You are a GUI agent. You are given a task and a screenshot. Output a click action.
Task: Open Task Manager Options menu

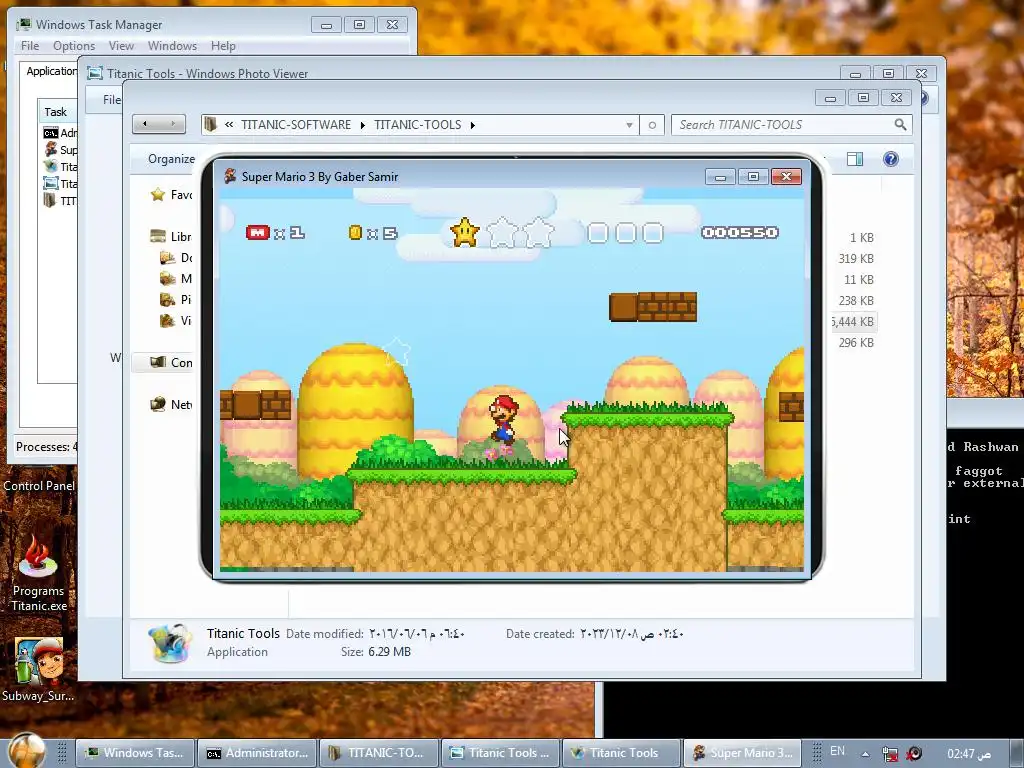point(74,46)
